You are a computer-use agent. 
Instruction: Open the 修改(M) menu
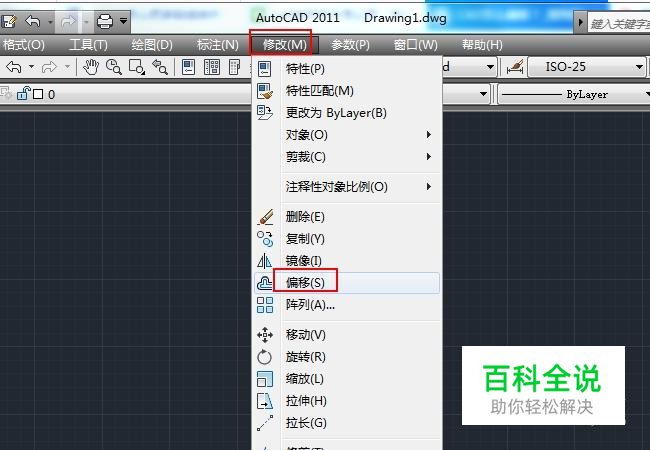(284, 45)
